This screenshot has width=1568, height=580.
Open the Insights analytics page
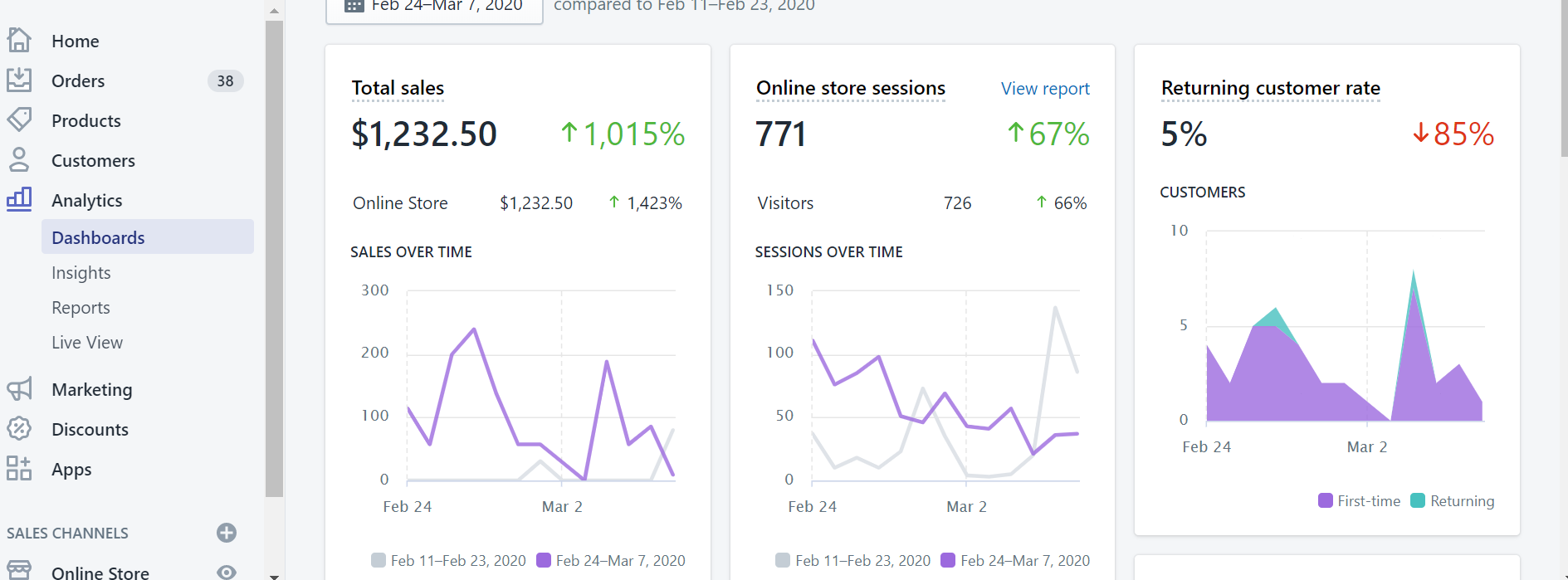[x=81, y=273]
